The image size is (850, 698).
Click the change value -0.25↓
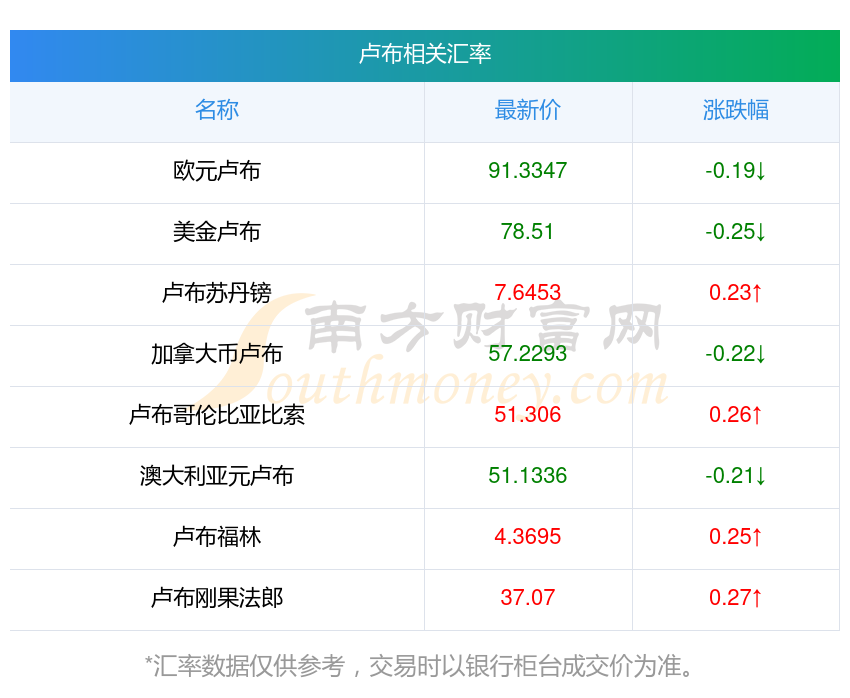(x=736, y=232)
